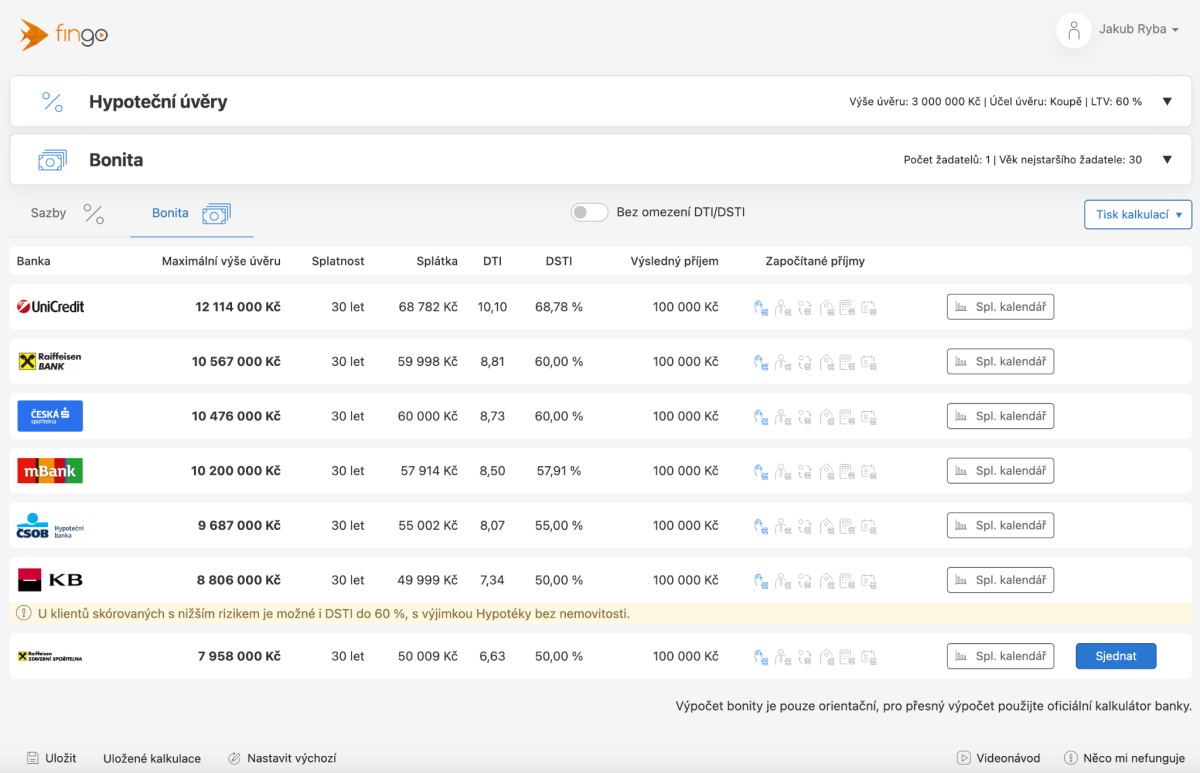Open Uložené kalkulace
Image resolution: width=1200 pixels, height=773 pixels.
(152, 758)
